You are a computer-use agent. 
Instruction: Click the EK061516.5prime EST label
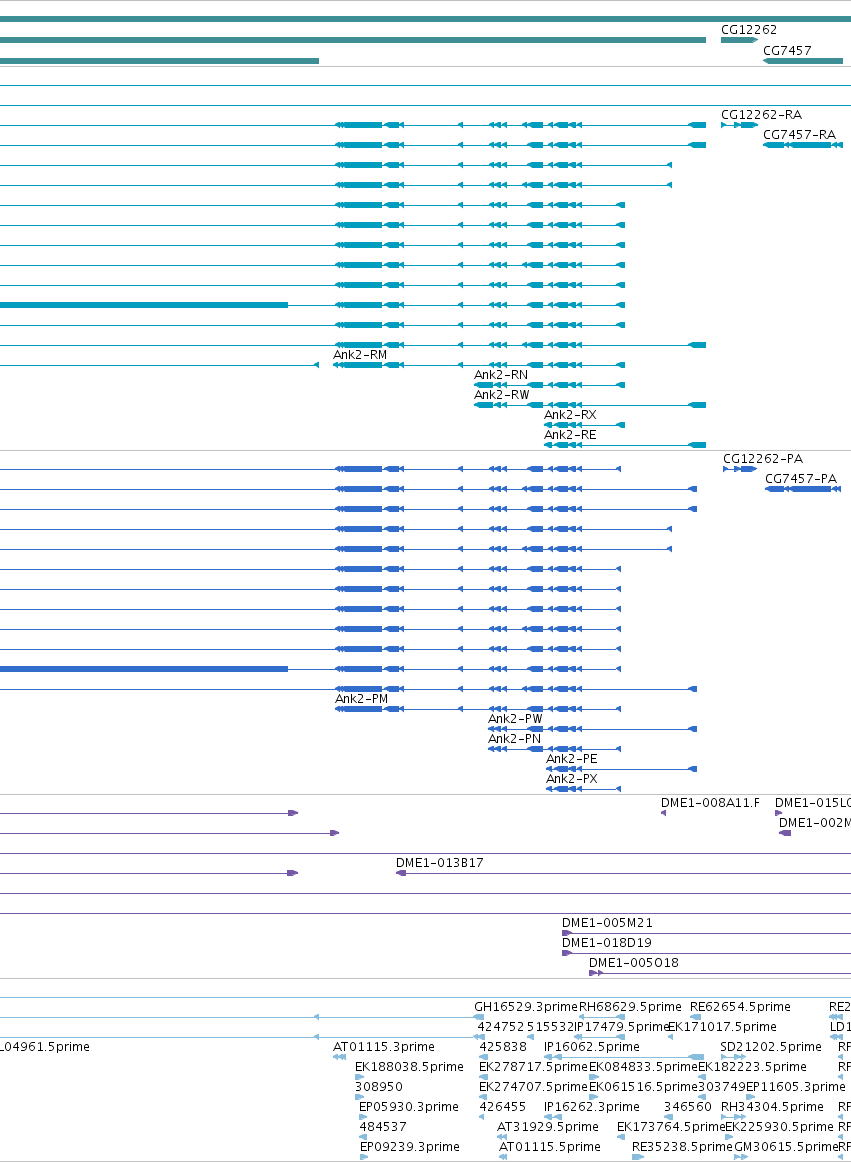click(x=643, y=1087)
